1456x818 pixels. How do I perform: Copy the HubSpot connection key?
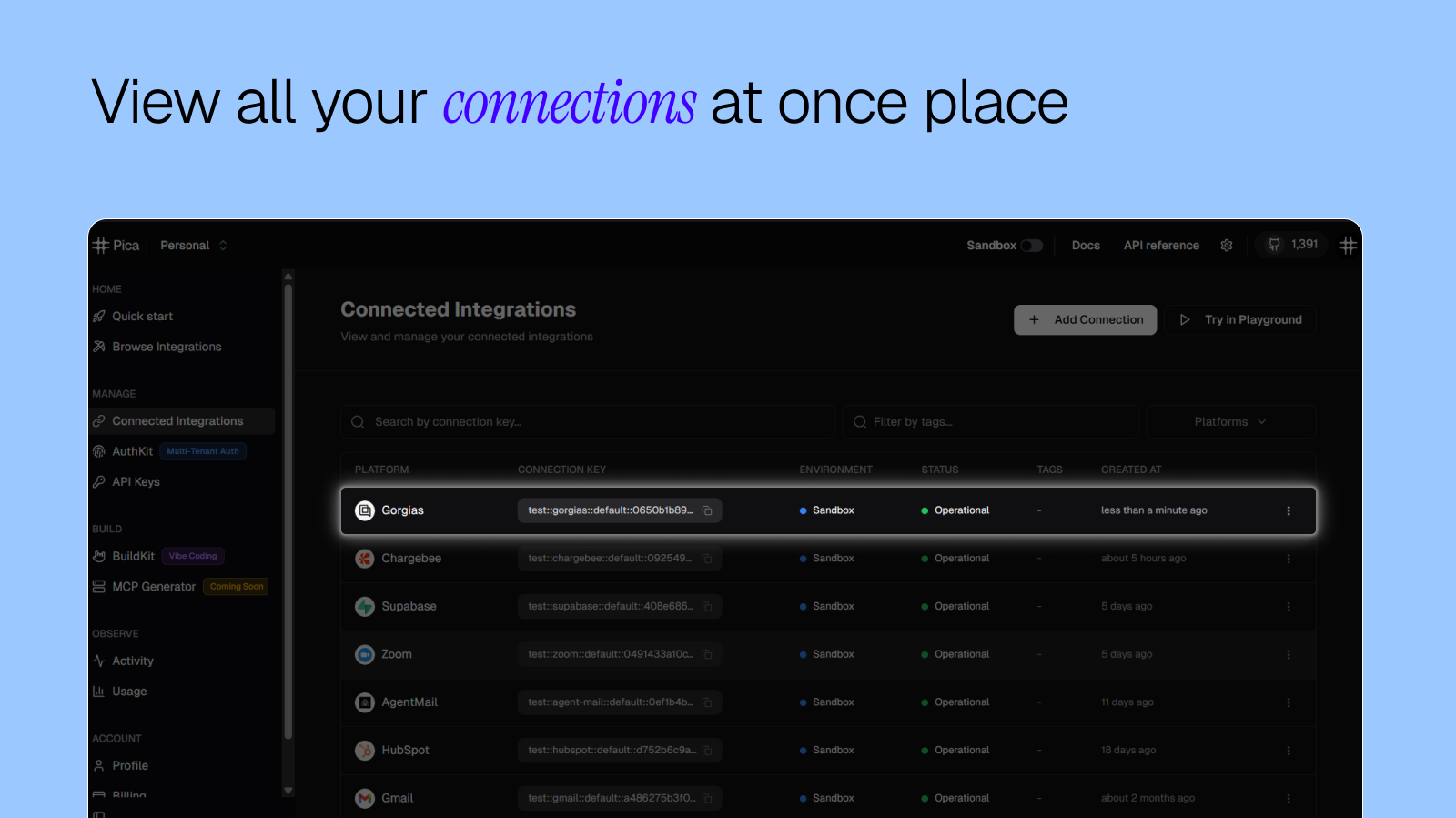pyautogui.click(x=707, y=751)
